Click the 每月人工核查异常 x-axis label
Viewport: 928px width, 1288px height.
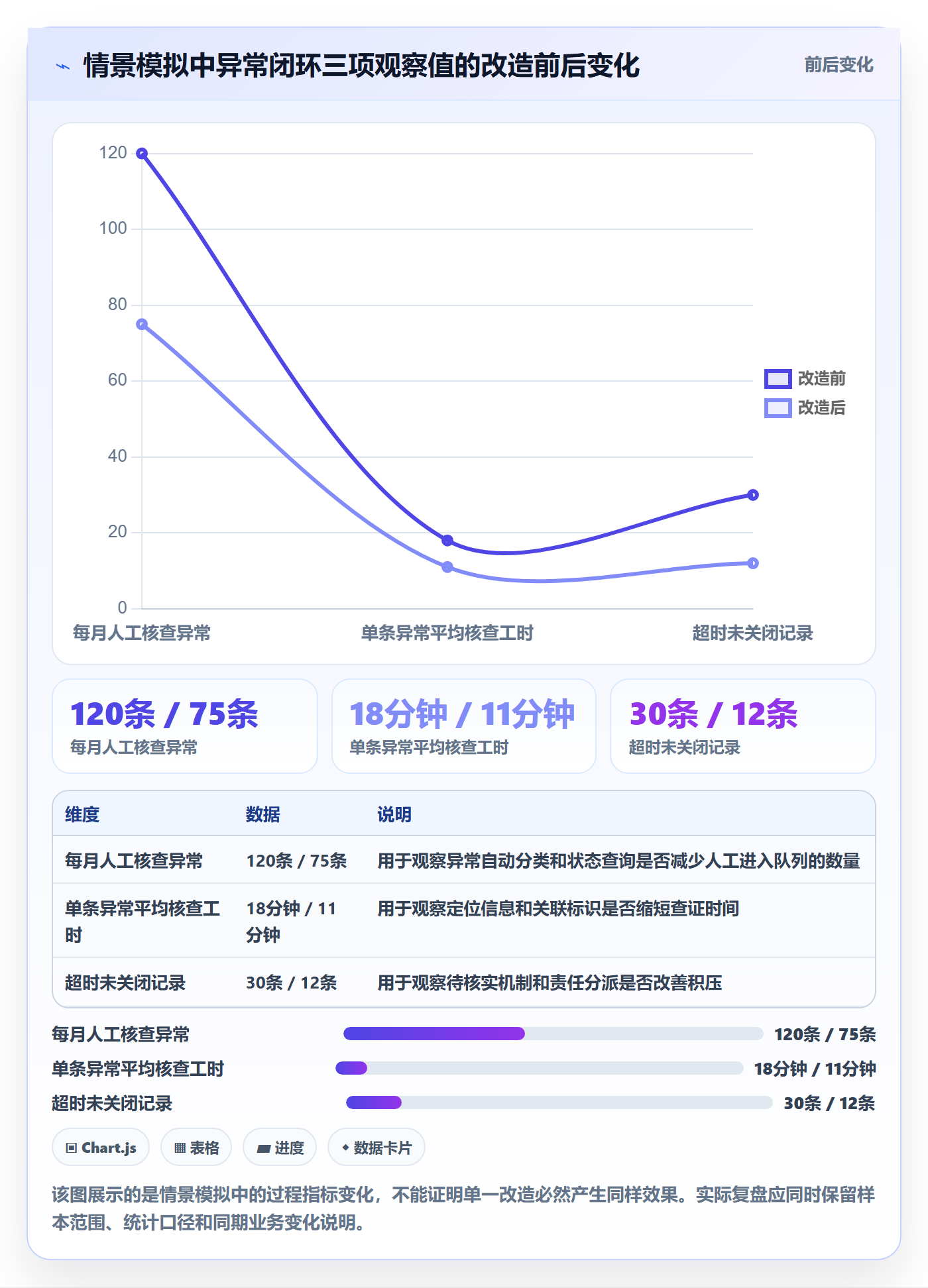(x=142, y=633)
